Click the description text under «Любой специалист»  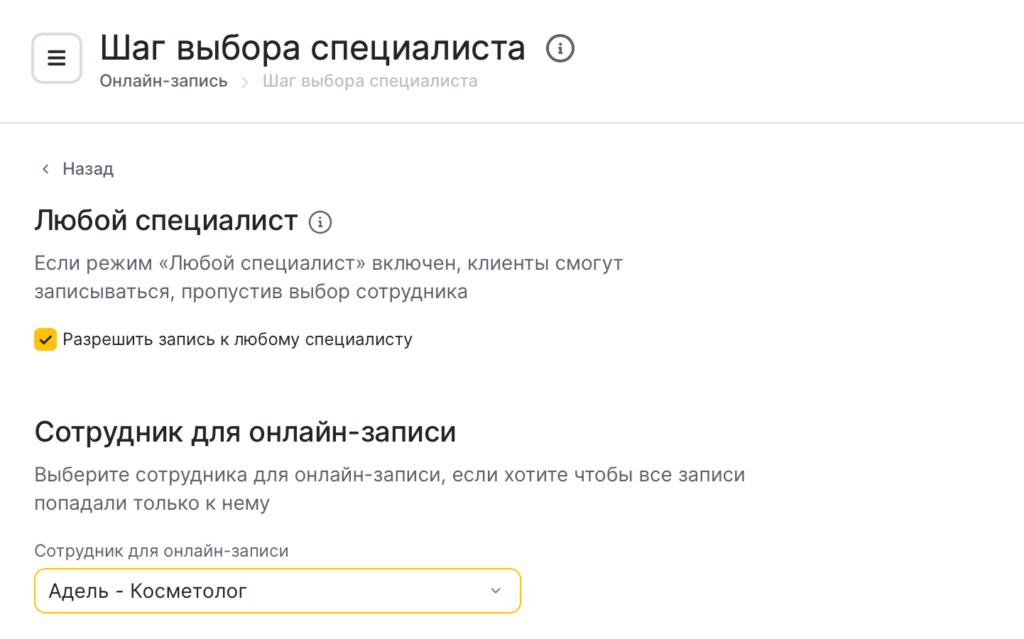[x=329, y=278]
